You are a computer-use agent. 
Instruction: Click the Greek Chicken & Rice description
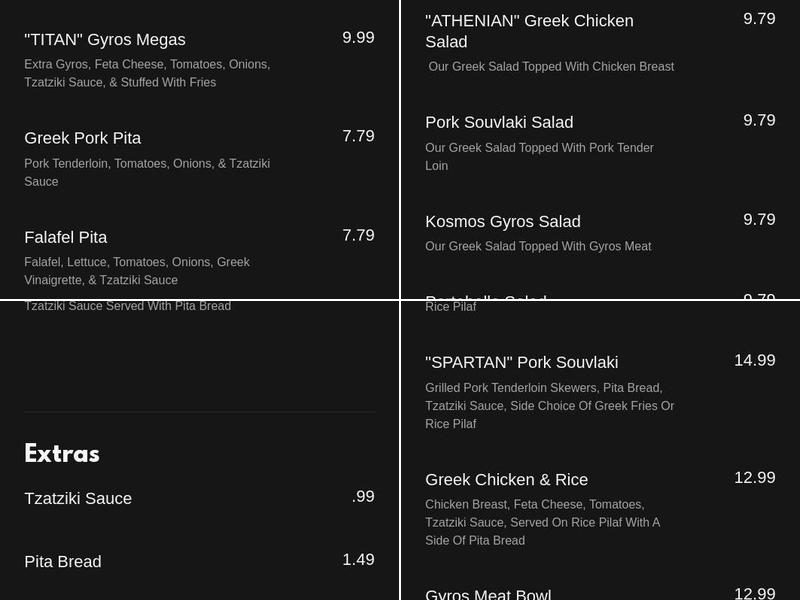pyautogui.click(x=542, y=522)
